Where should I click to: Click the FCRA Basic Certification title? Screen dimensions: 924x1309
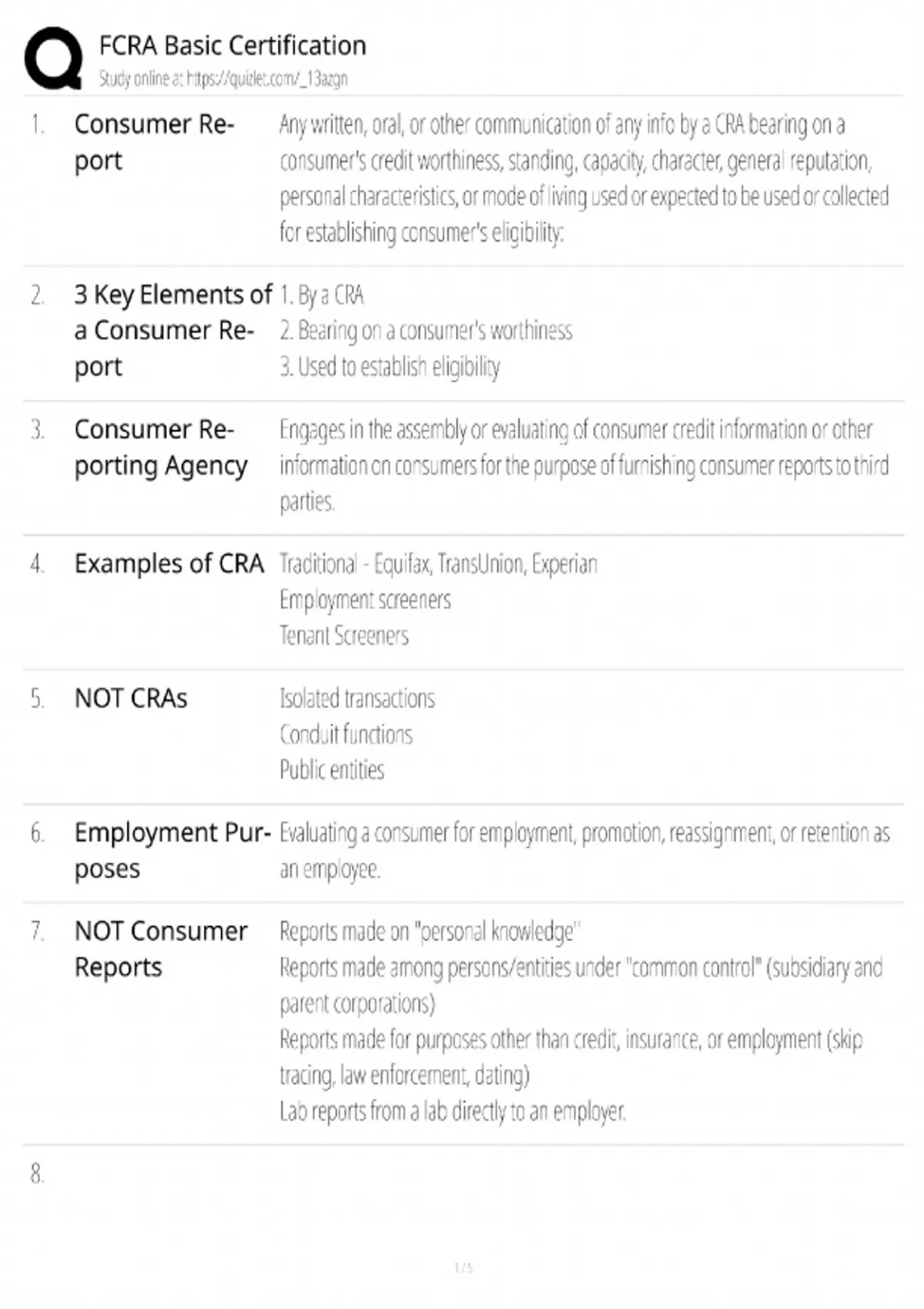click(x=233, y=46)
